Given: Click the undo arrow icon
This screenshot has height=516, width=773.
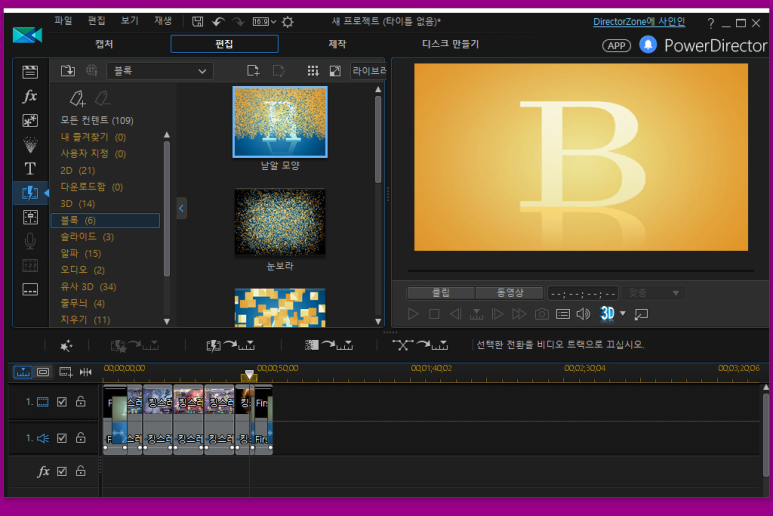Looking at the screenshot, I should (218, 22).
